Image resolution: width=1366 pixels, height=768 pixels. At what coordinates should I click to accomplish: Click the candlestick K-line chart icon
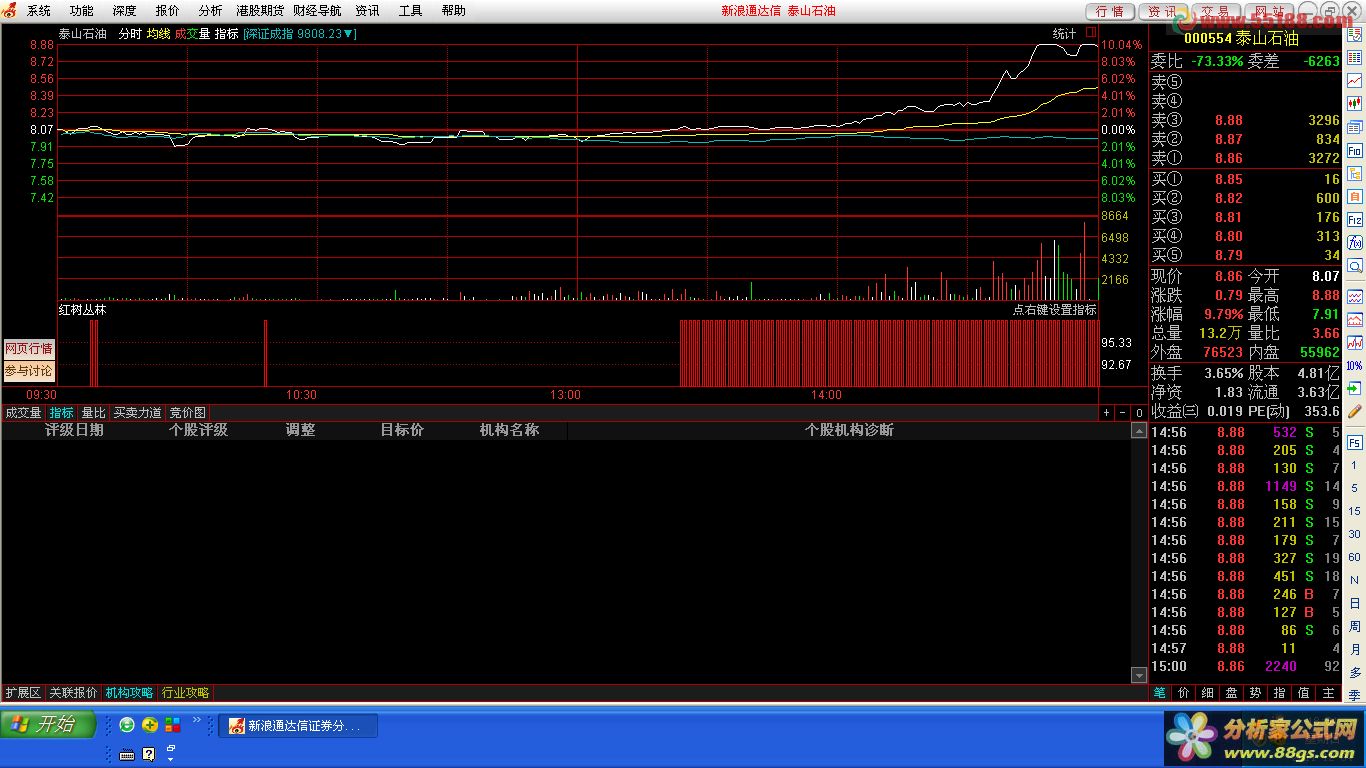pyautogui.click(x=1355, y=103)
